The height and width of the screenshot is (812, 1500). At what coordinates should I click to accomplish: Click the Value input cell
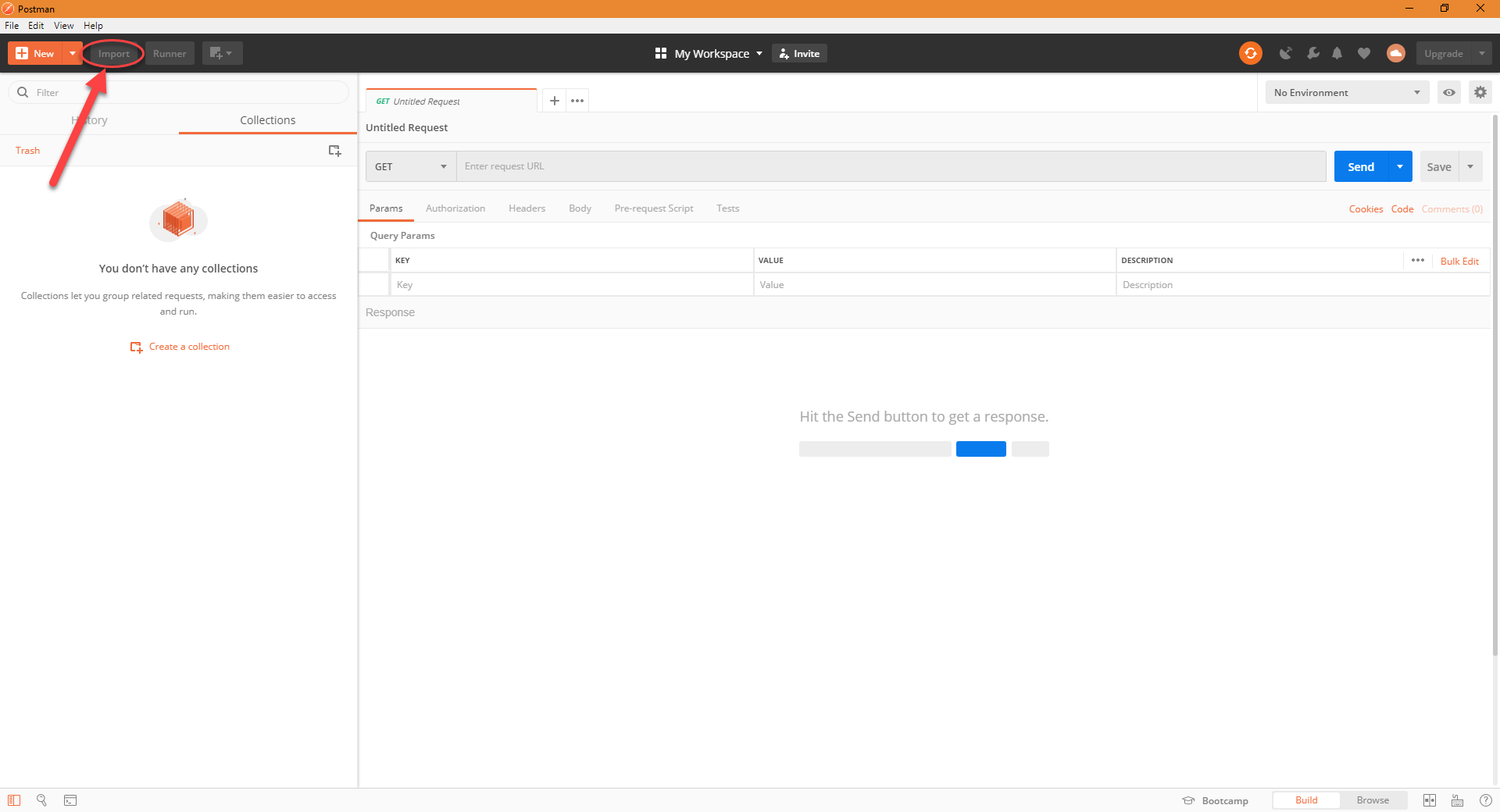tap(934, 284)
